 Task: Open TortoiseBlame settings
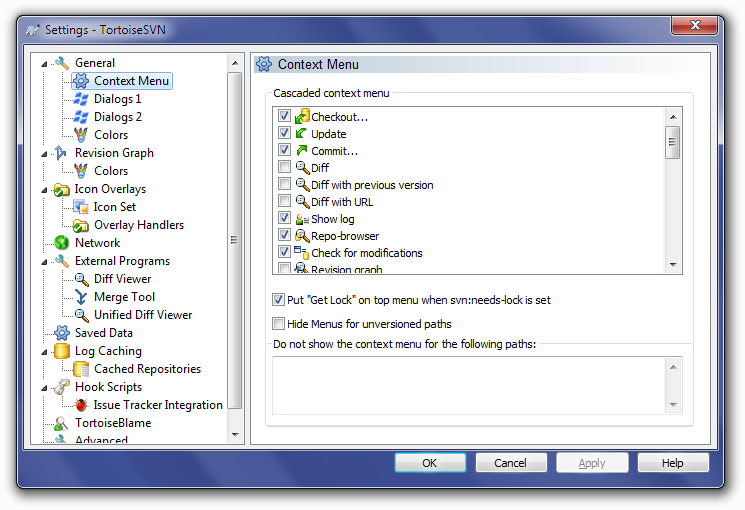pyautogui.click(x=113, y=423)
